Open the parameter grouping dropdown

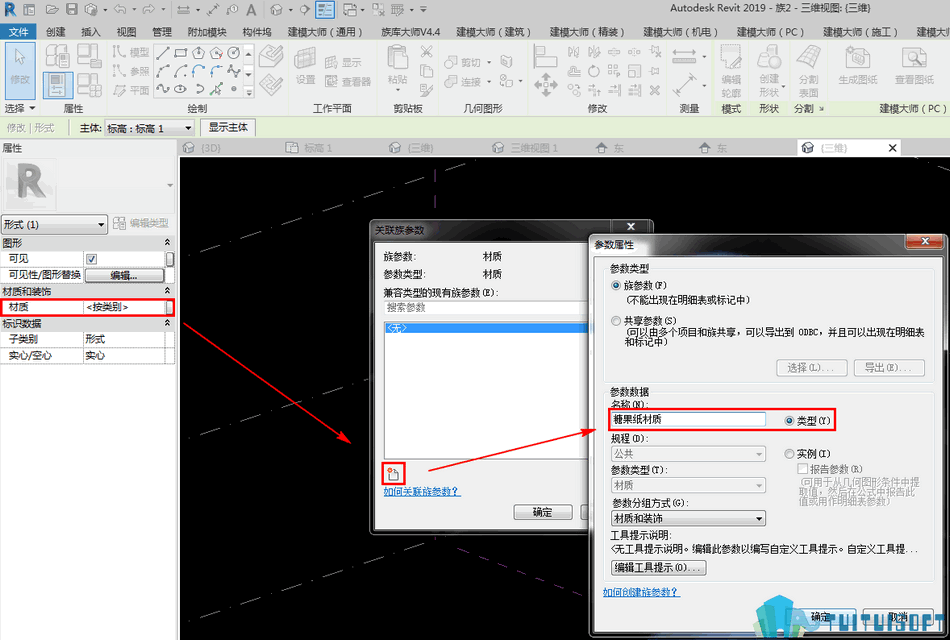688,518
